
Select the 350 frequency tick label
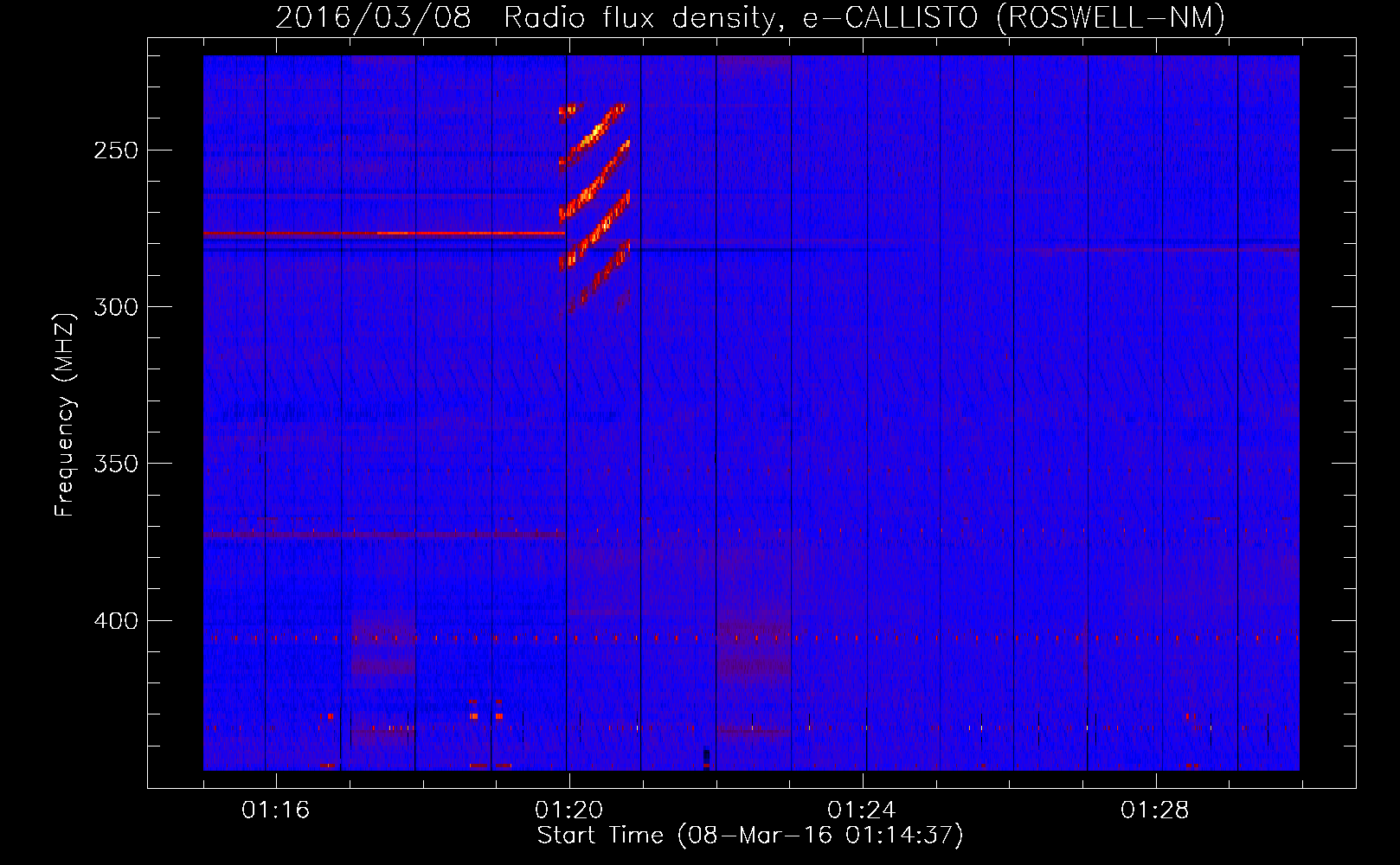click(116, 464)
